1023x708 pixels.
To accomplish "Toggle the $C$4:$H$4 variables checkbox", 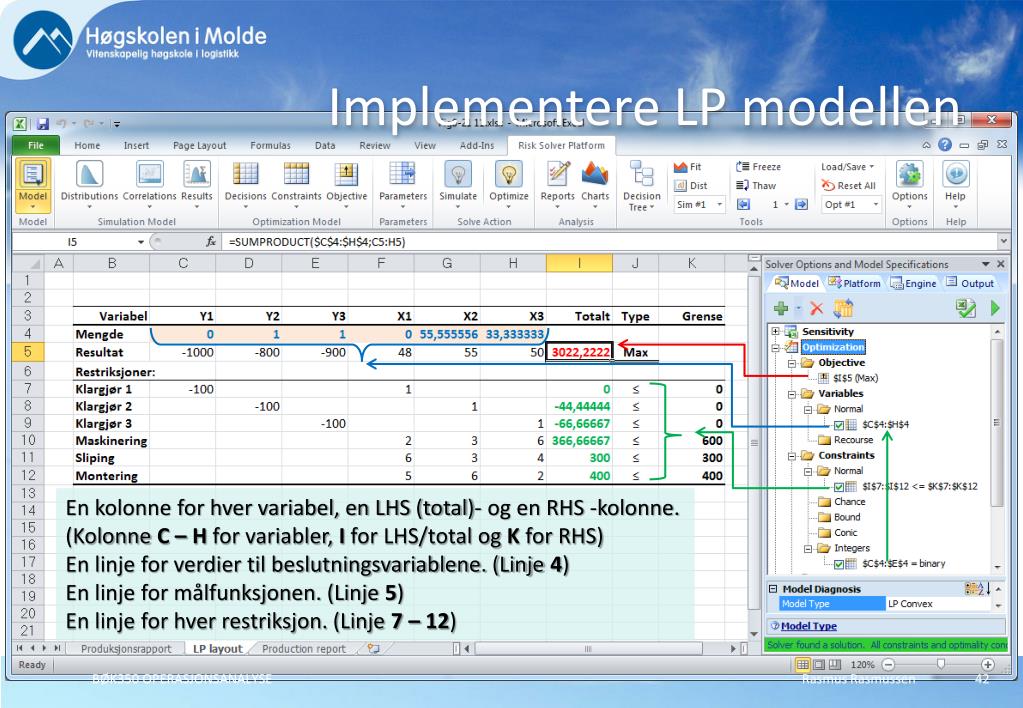I will [x=839, y=425].
